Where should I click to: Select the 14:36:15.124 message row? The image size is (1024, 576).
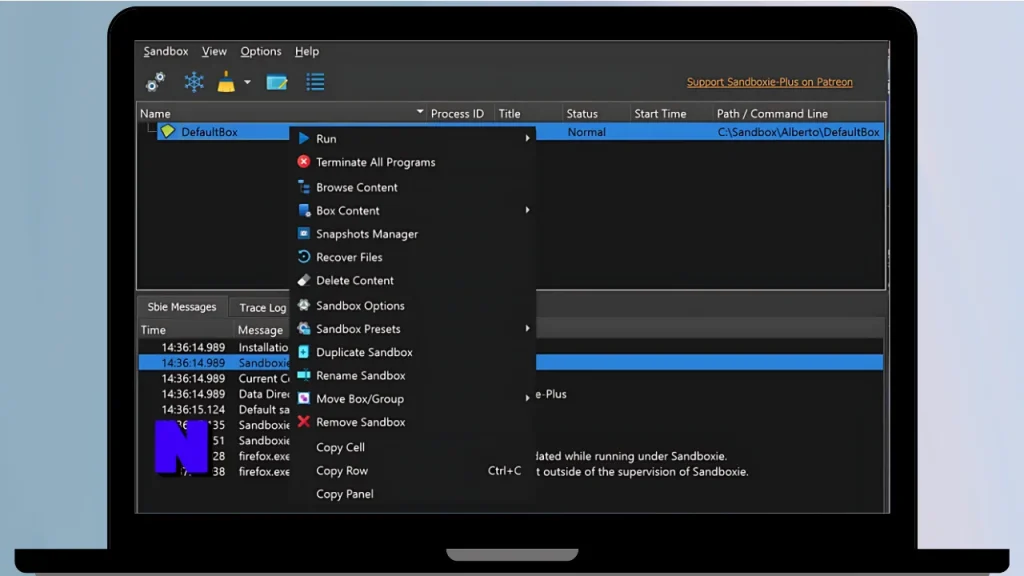click(214, 409)
